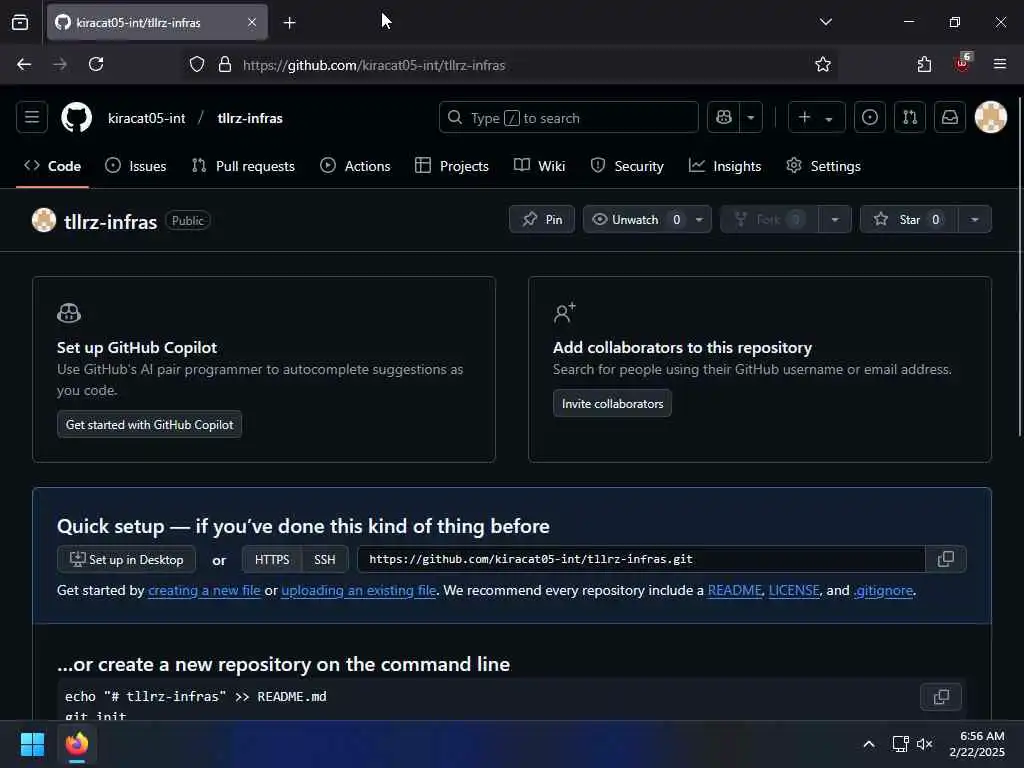Viewport: 1024px width, 768px height.
Task: Click tllrz-infras breadcrumb in header
Action: tap(250, 118)
